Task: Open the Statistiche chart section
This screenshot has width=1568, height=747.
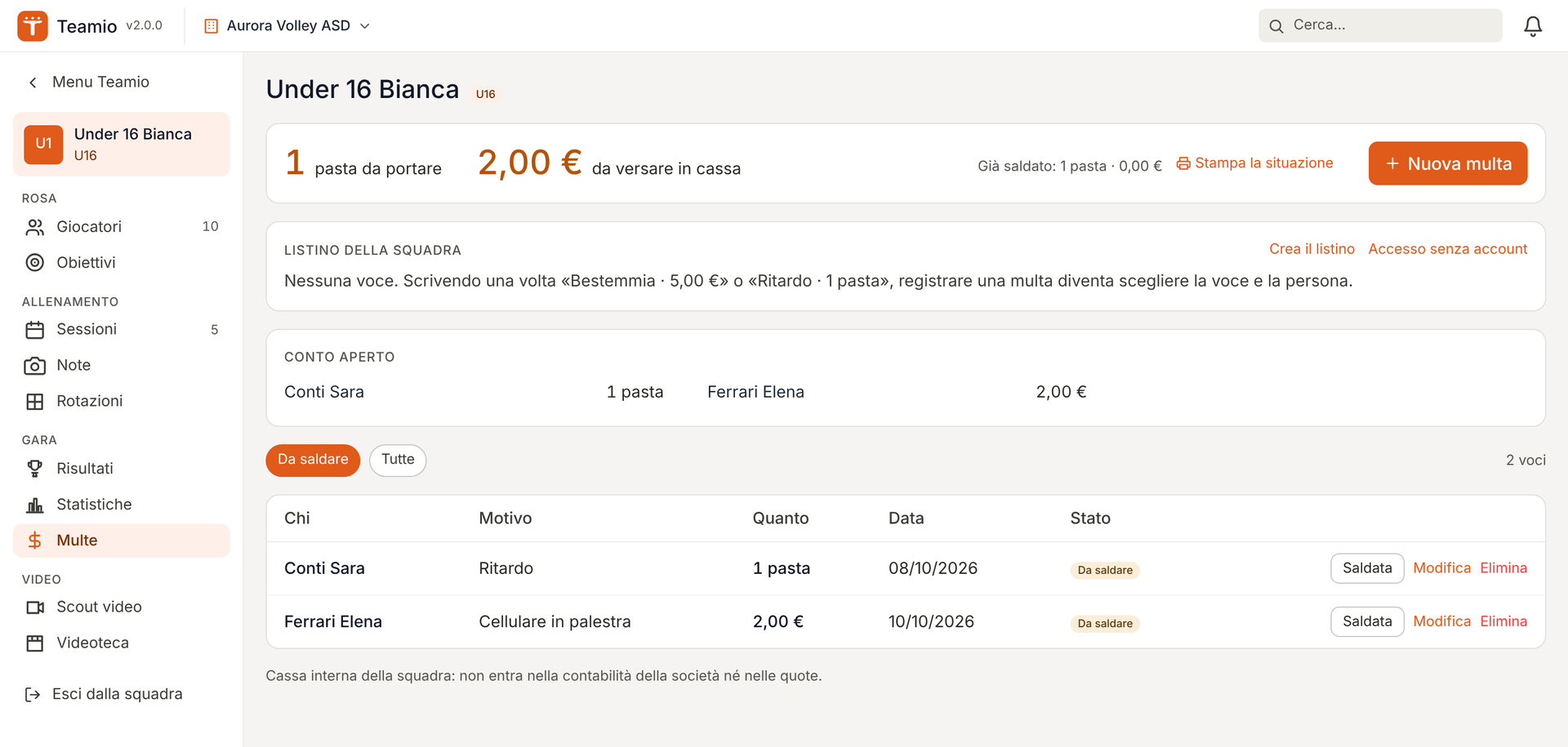Action: 121,505
